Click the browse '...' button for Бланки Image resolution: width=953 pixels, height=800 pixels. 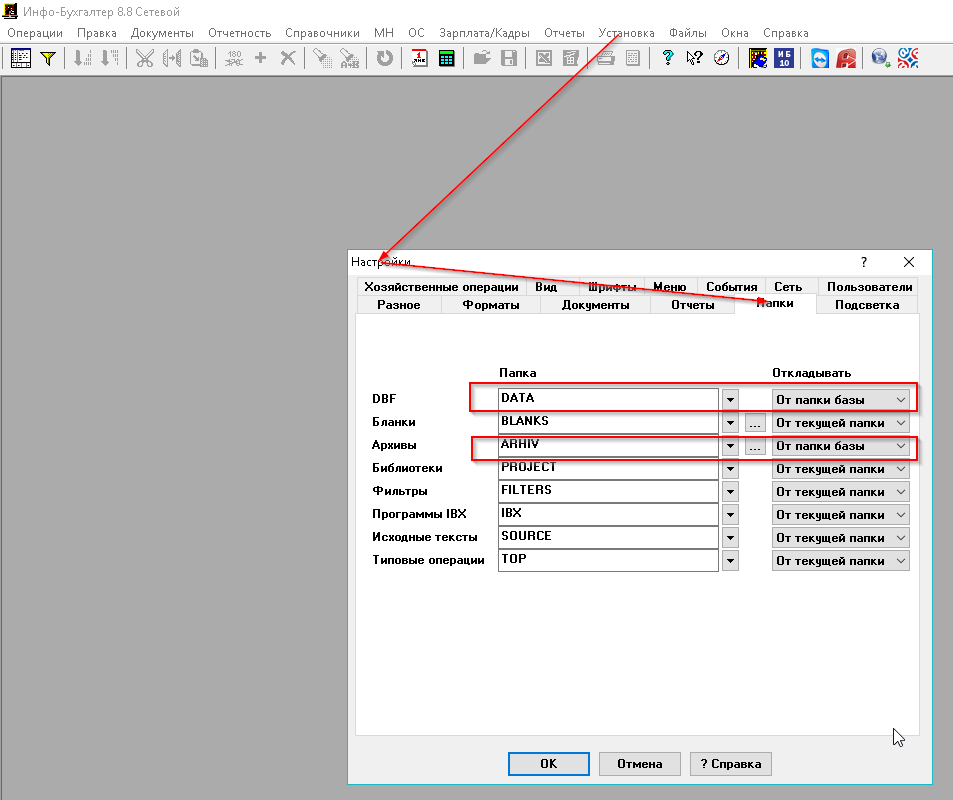[755, 423]
